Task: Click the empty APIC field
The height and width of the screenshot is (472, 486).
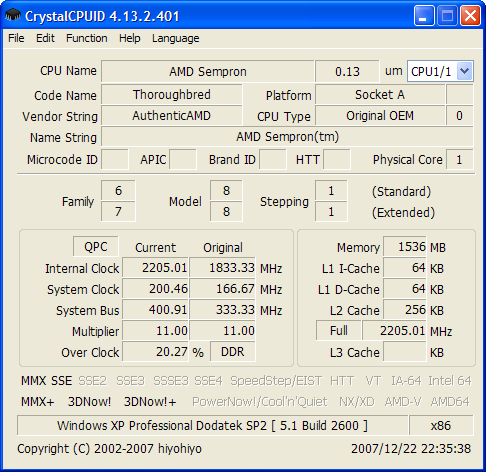Action: (x=183, y=160)
